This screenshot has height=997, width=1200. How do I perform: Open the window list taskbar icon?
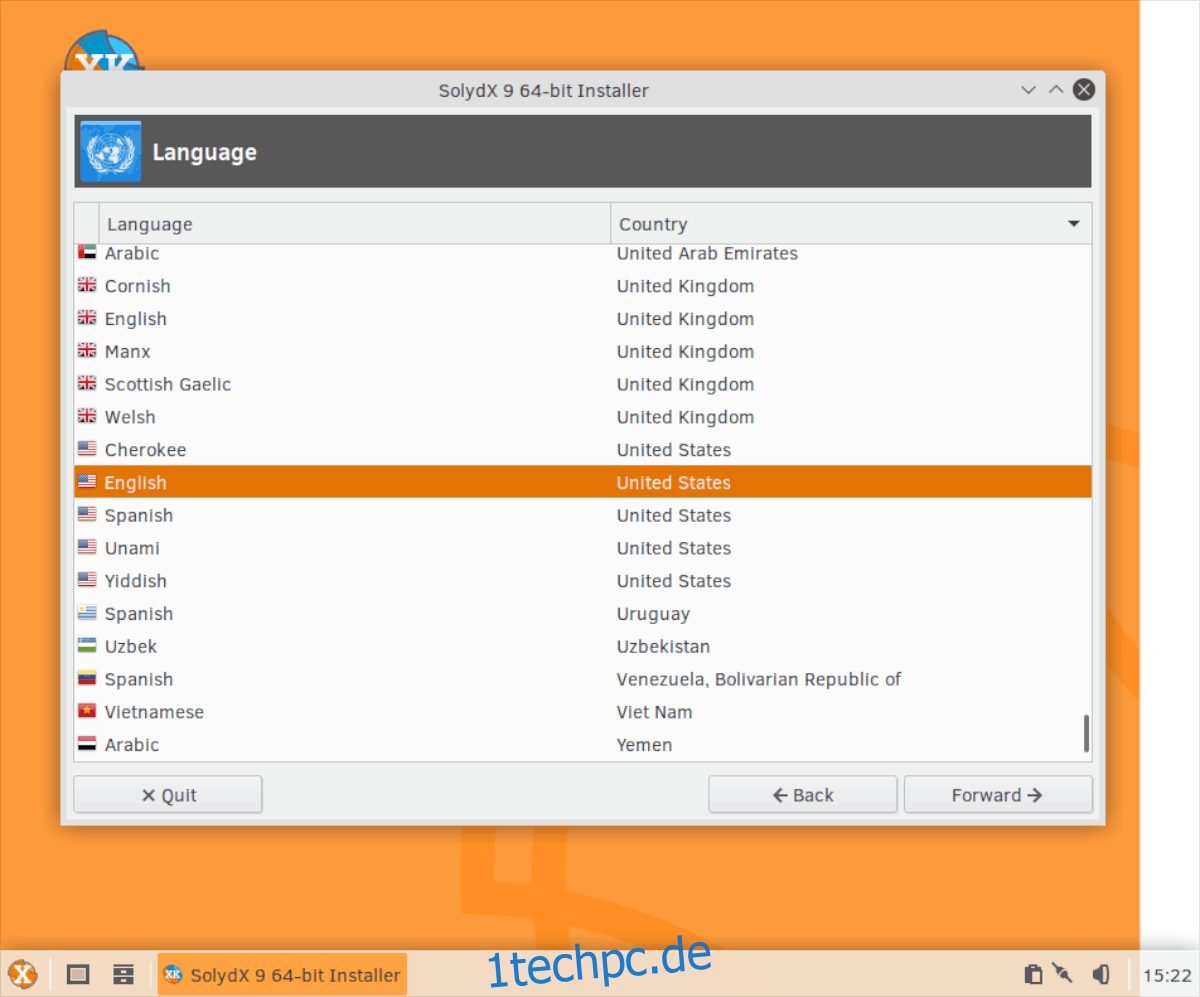(x=124, y=974)
